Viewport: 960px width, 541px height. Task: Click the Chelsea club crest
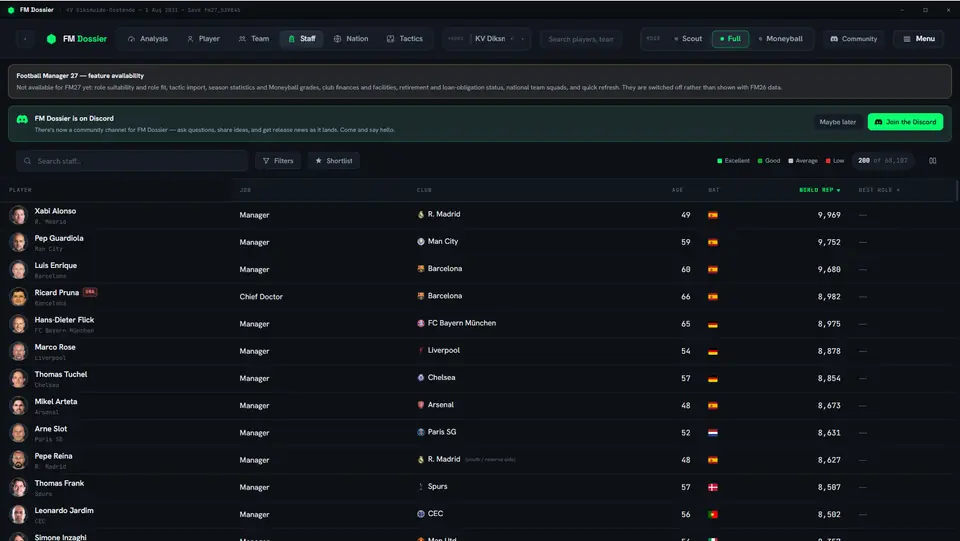click(421, 378)
